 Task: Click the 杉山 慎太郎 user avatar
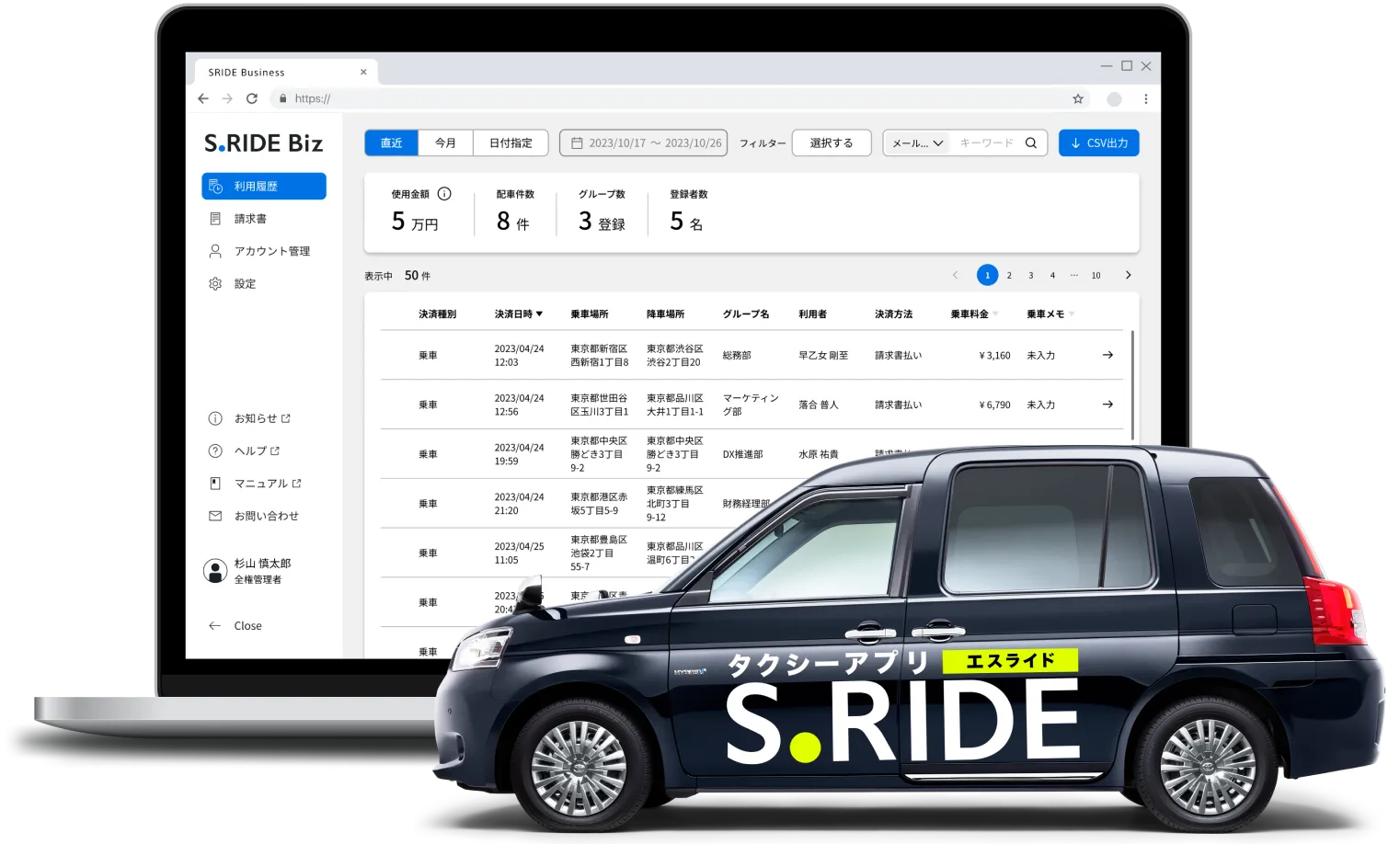click(215, 571)
